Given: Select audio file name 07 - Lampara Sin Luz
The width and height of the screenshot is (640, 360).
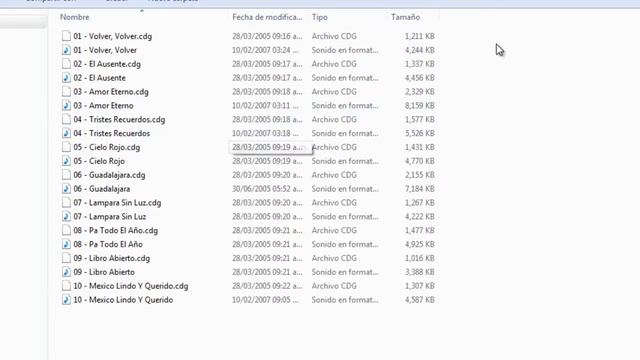Looking at the screenshot, I should (x=109, y=217).
